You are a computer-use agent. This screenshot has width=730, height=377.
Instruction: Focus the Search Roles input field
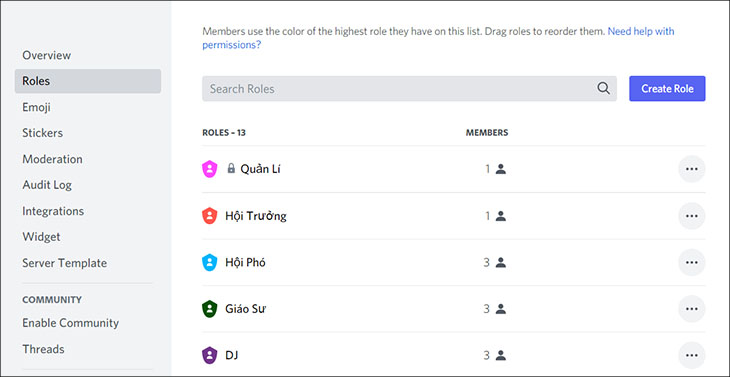coord(409,88)
